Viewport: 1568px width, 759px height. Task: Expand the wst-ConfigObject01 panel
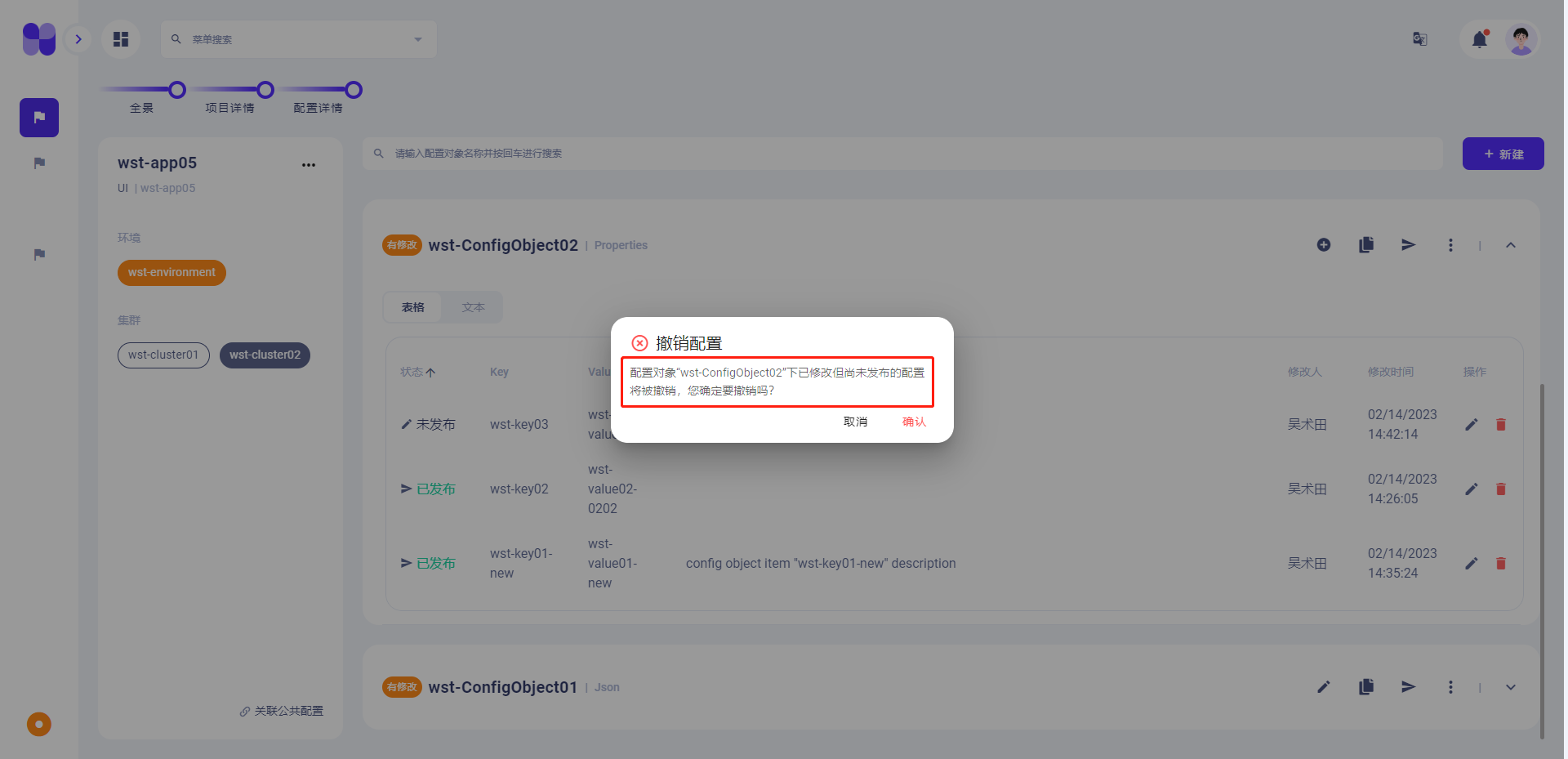pos(1511,687)
